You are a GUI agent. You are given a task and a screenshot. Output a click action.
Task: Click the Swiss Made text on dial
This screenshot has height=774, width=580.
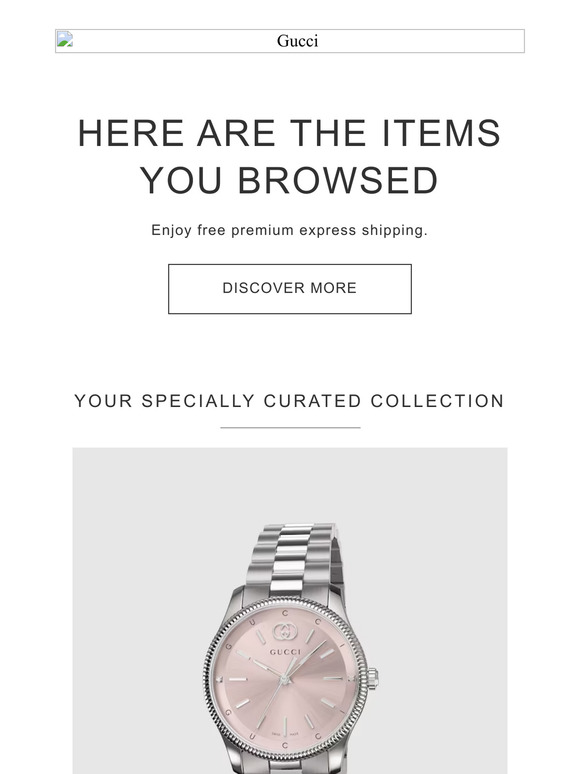(285, 735)
